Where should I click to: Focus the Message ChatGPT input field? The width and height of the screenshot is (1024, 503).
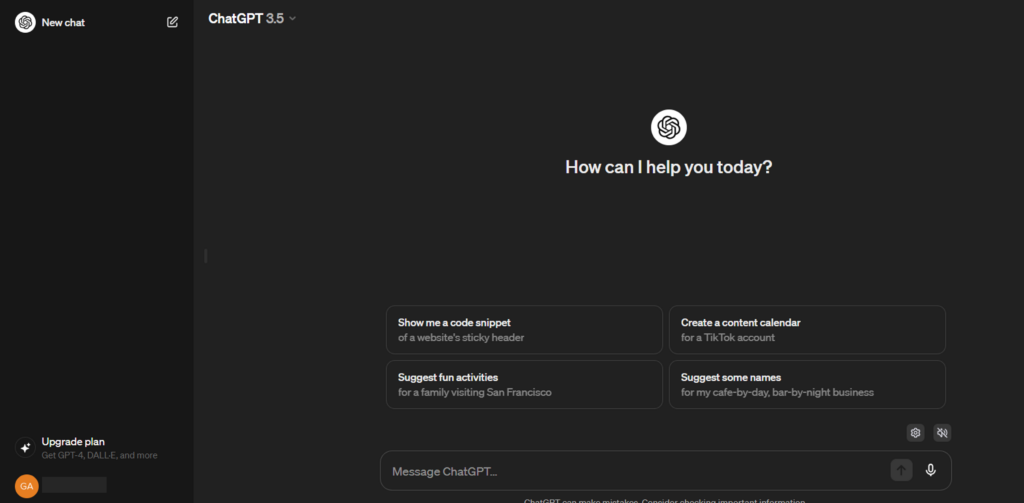click(x=630, y=471)
